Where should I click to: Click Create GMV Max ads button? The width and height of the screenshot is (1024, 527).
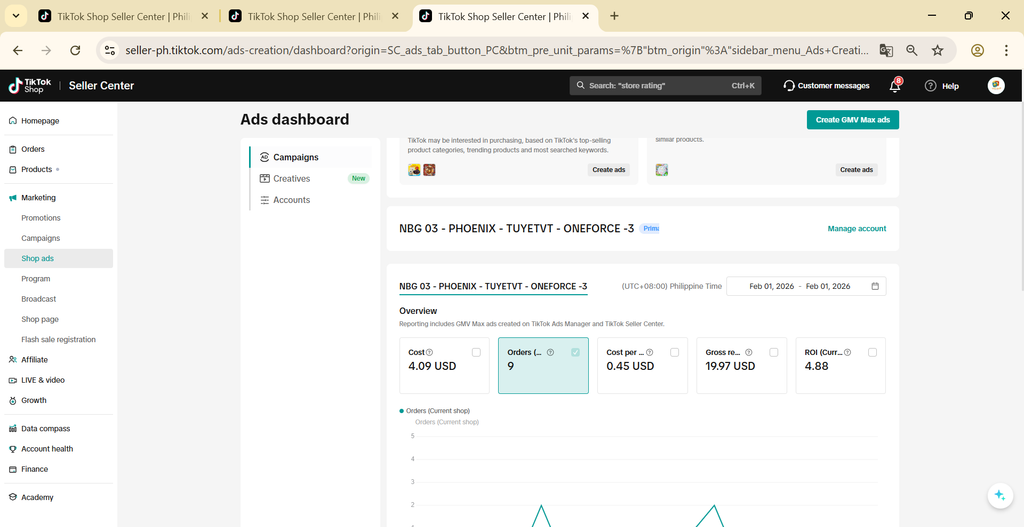(853, 120)
